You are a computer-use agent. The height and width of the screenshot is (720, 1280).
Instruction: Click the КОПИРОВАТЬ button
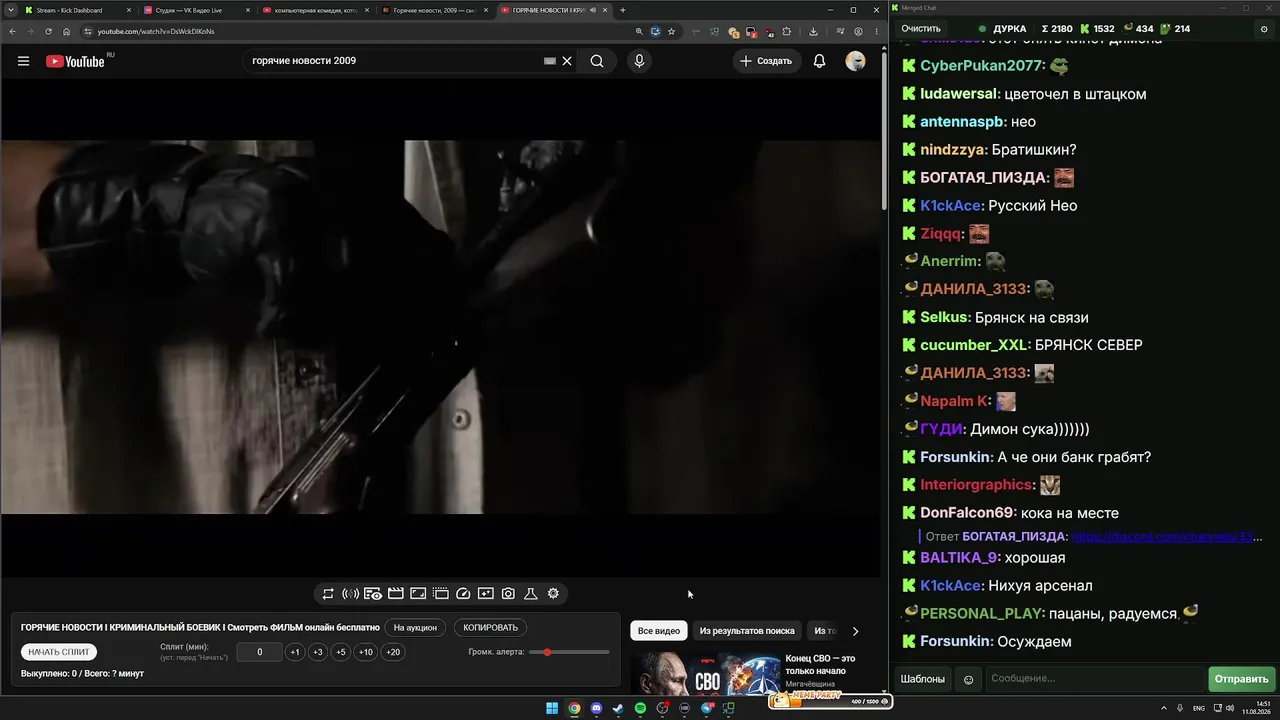491,628
